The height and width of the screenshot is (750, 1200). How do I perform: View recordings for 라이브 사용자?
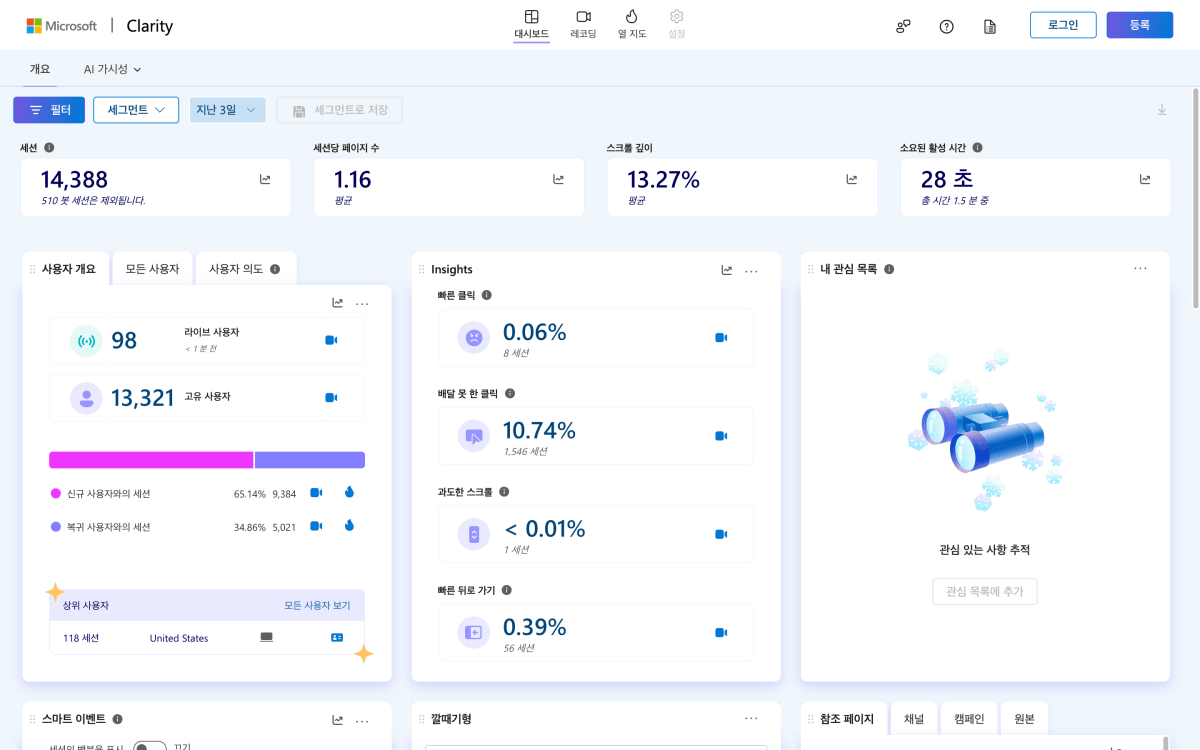click(331, 341)
